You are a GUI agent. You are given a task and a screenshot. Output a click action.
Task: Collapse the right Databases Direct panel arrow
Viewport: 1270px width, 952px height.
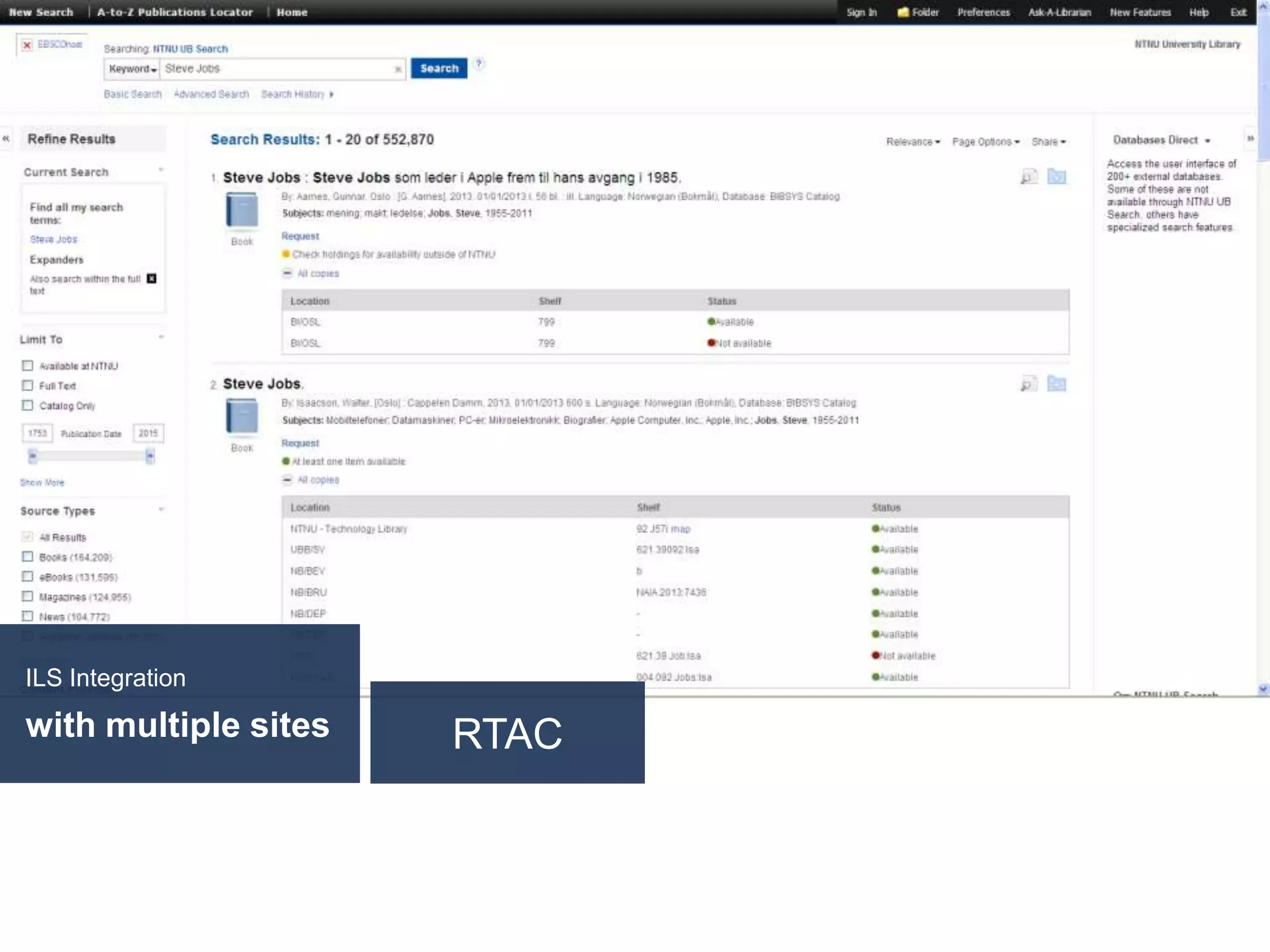1250,138
